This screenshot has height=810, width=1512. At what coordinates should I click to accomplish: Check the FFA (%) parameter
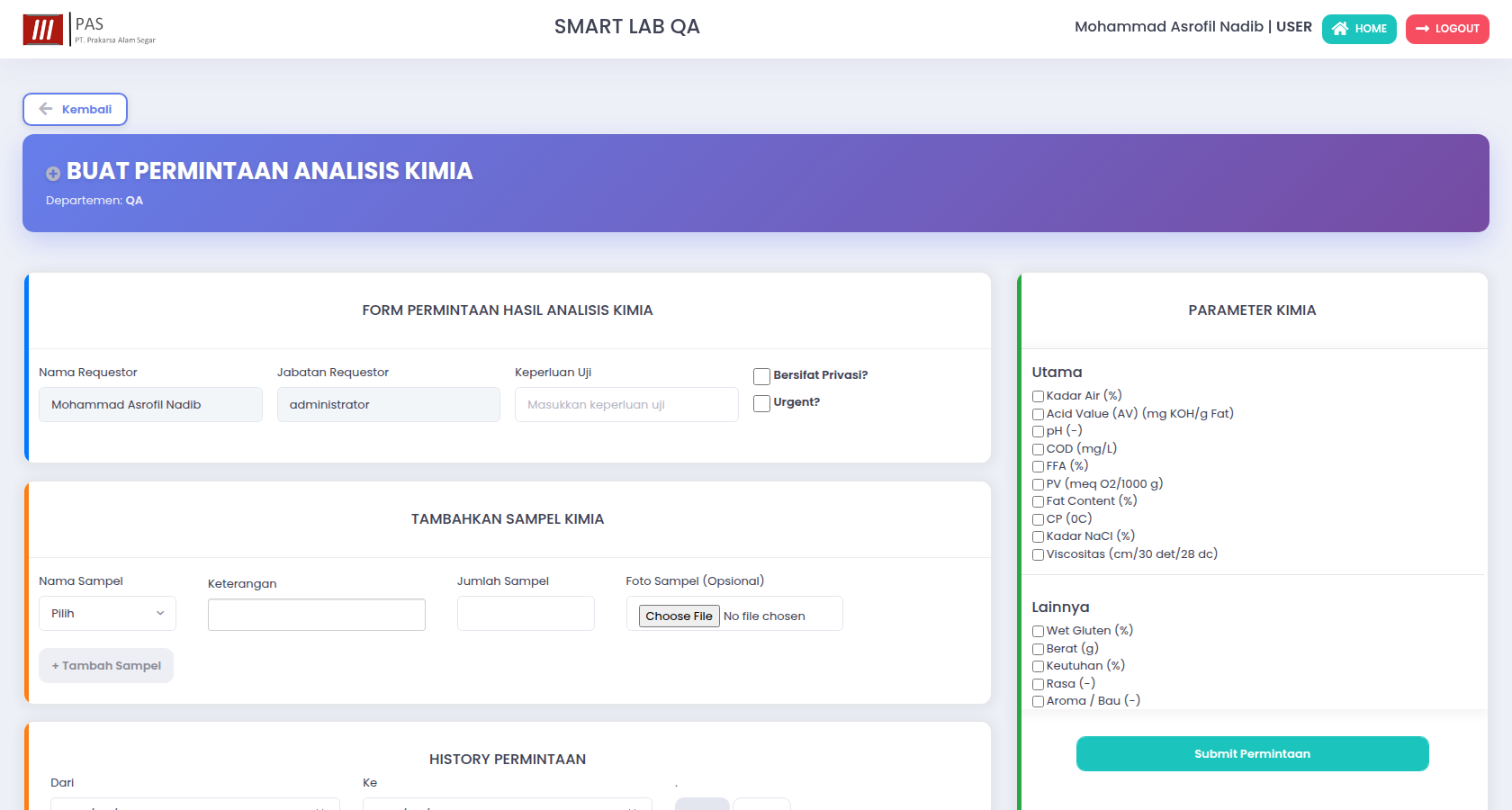[x=1038, y=466]
